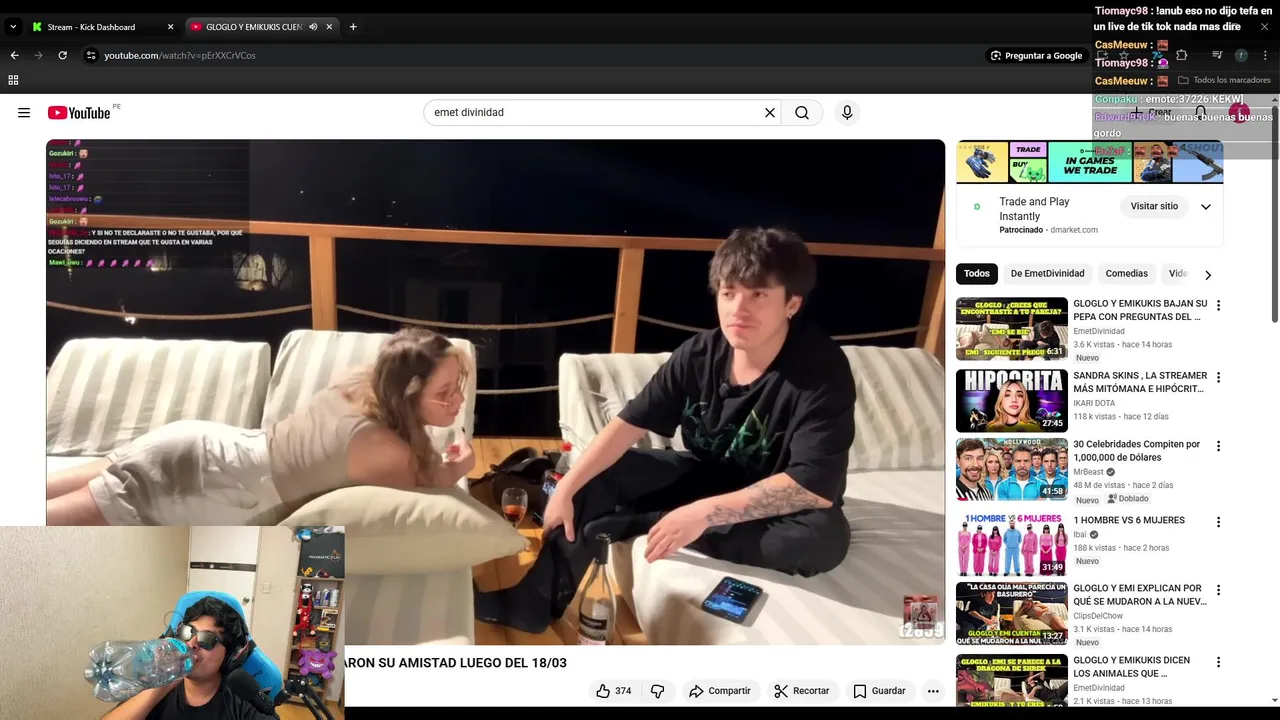
Task: Open options for SANDRA SKINS video
Action: point(1218,378)
